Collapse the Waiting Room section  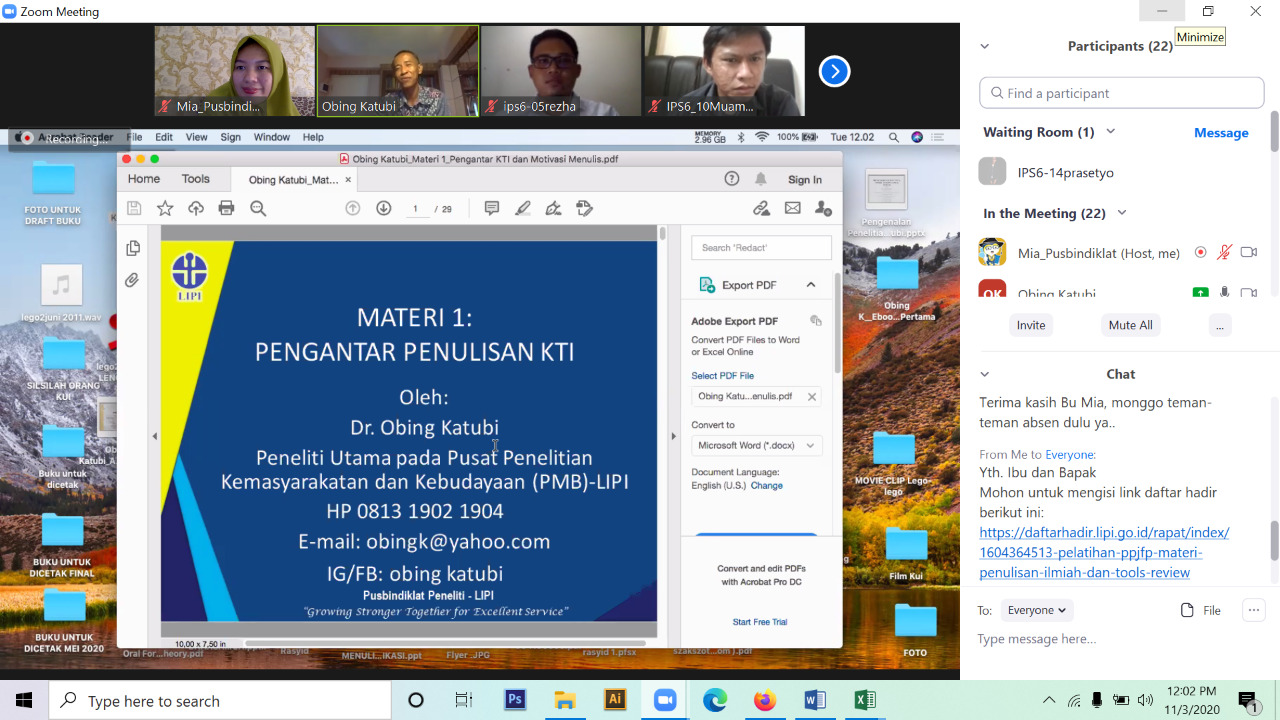coord(1110,132)
